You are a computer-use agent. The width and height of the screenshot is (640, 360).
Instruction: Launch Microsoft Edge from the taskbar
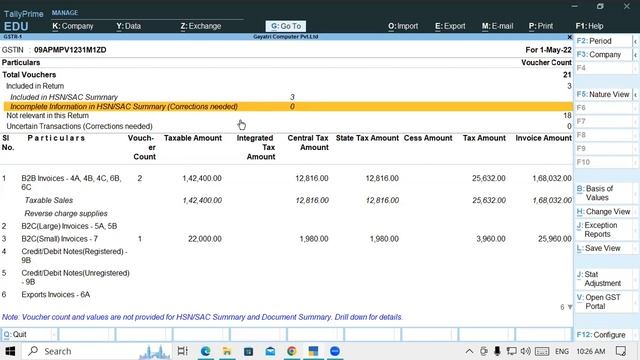tap(205, 351)
